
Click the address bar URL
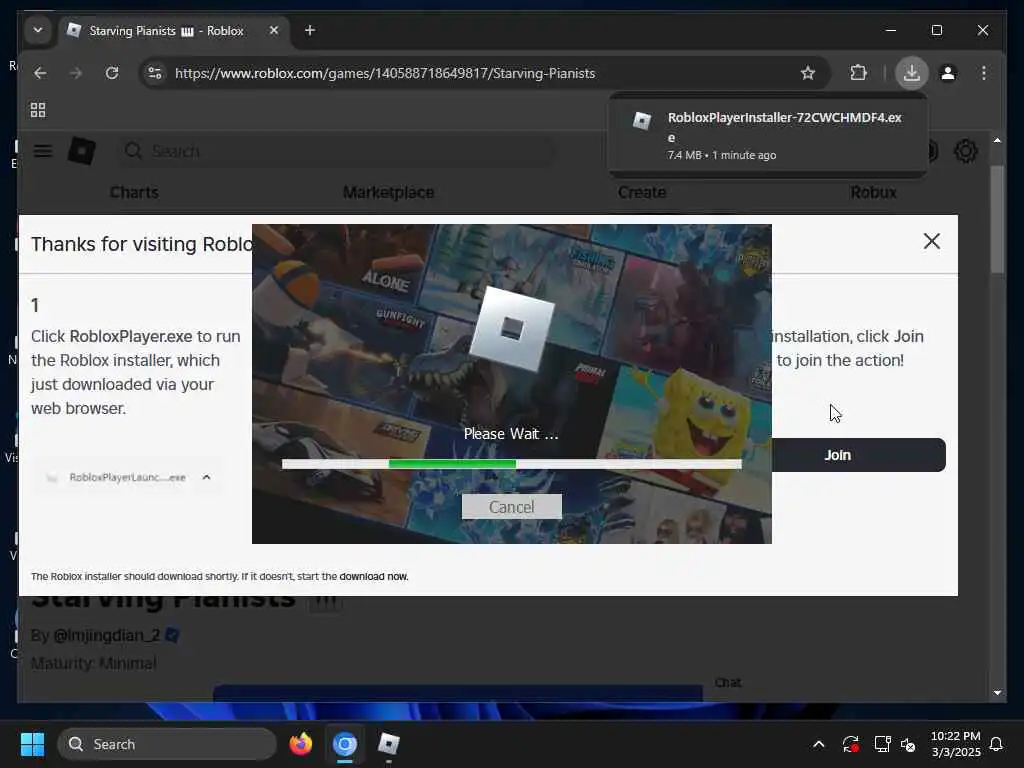(385, 73)
